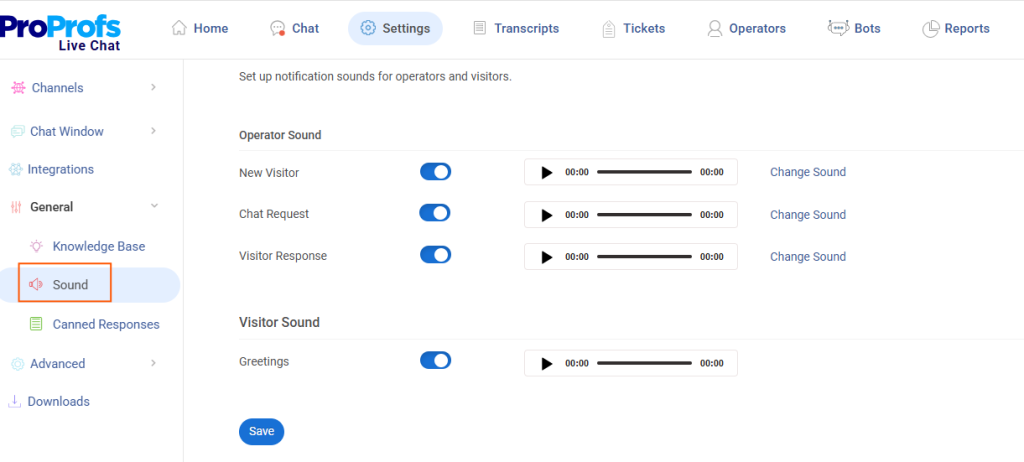Turn off the Chat Request sound toggle

point(435,213)
